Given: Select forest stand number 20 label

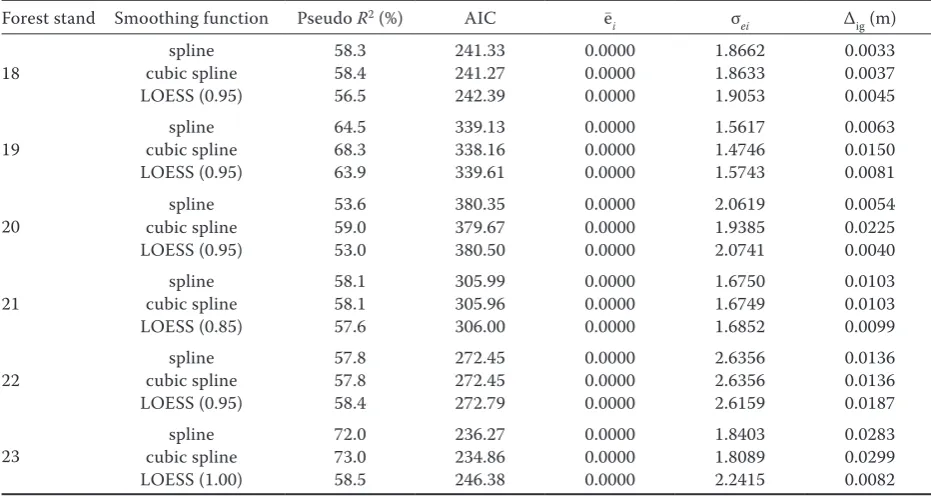Looking at the screenshot, I should point(11,228).
